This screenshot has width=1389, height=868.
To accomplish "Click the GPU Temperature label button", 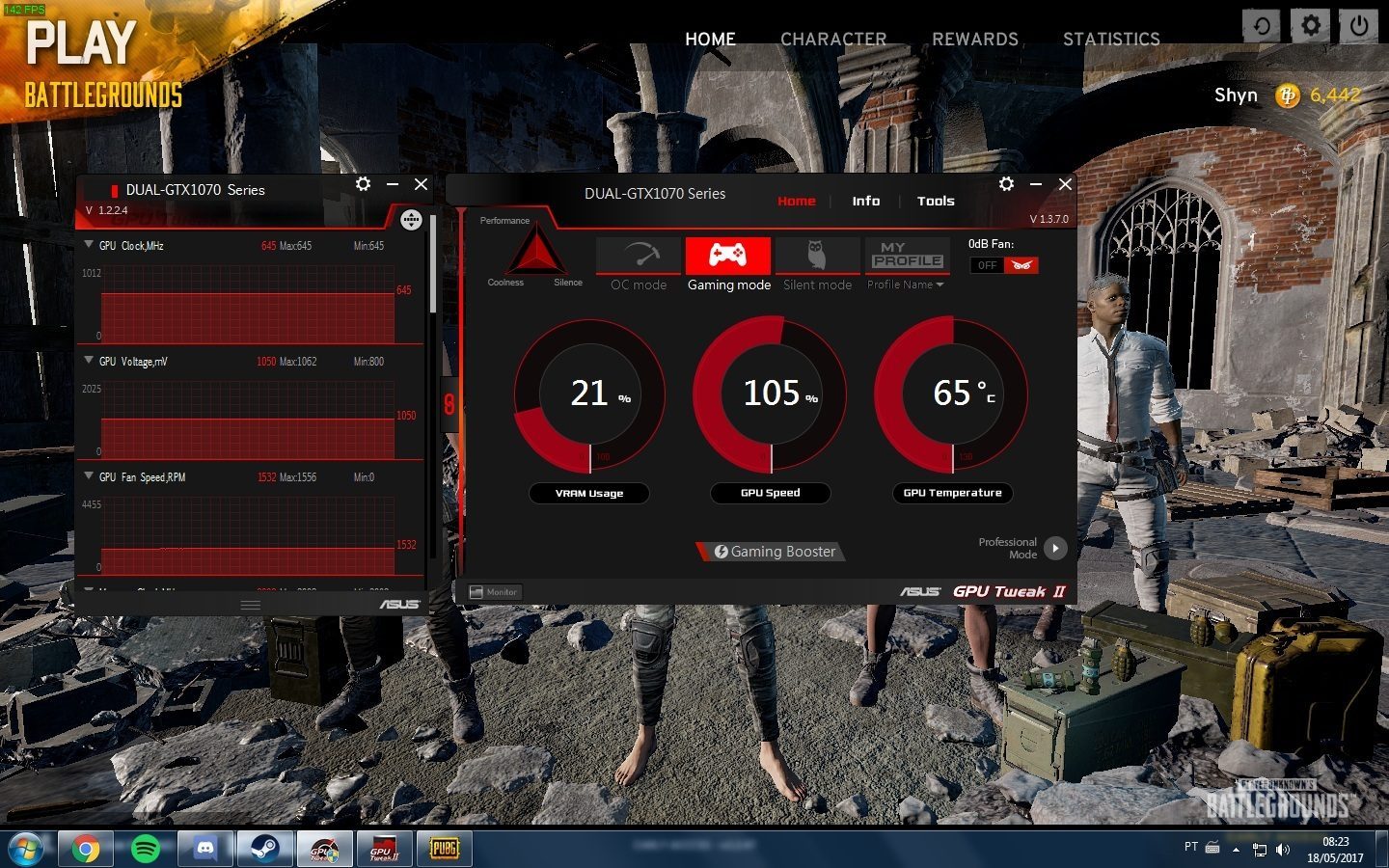I will (952, 493).
